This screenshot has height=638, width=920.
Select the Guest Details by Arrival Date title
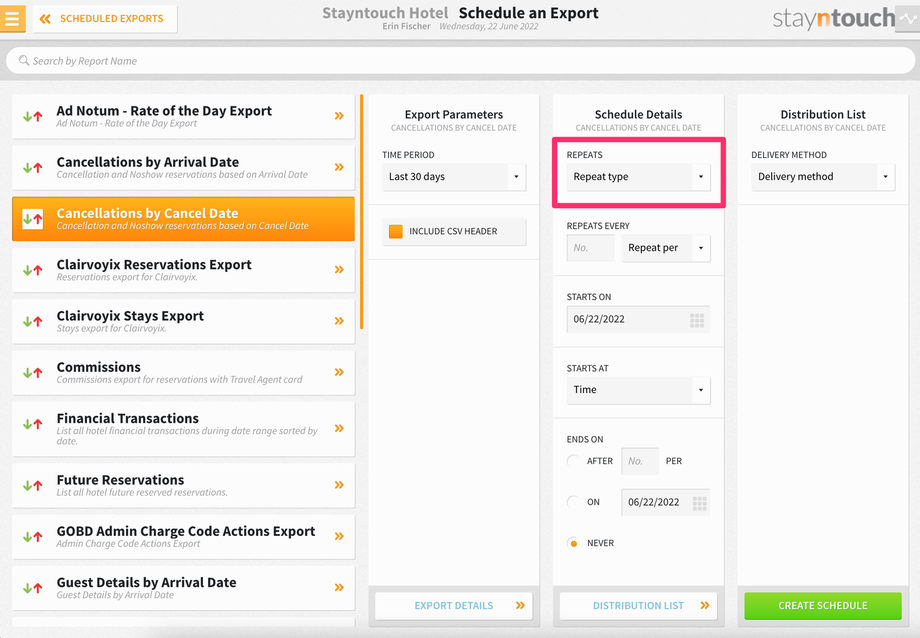147,582
